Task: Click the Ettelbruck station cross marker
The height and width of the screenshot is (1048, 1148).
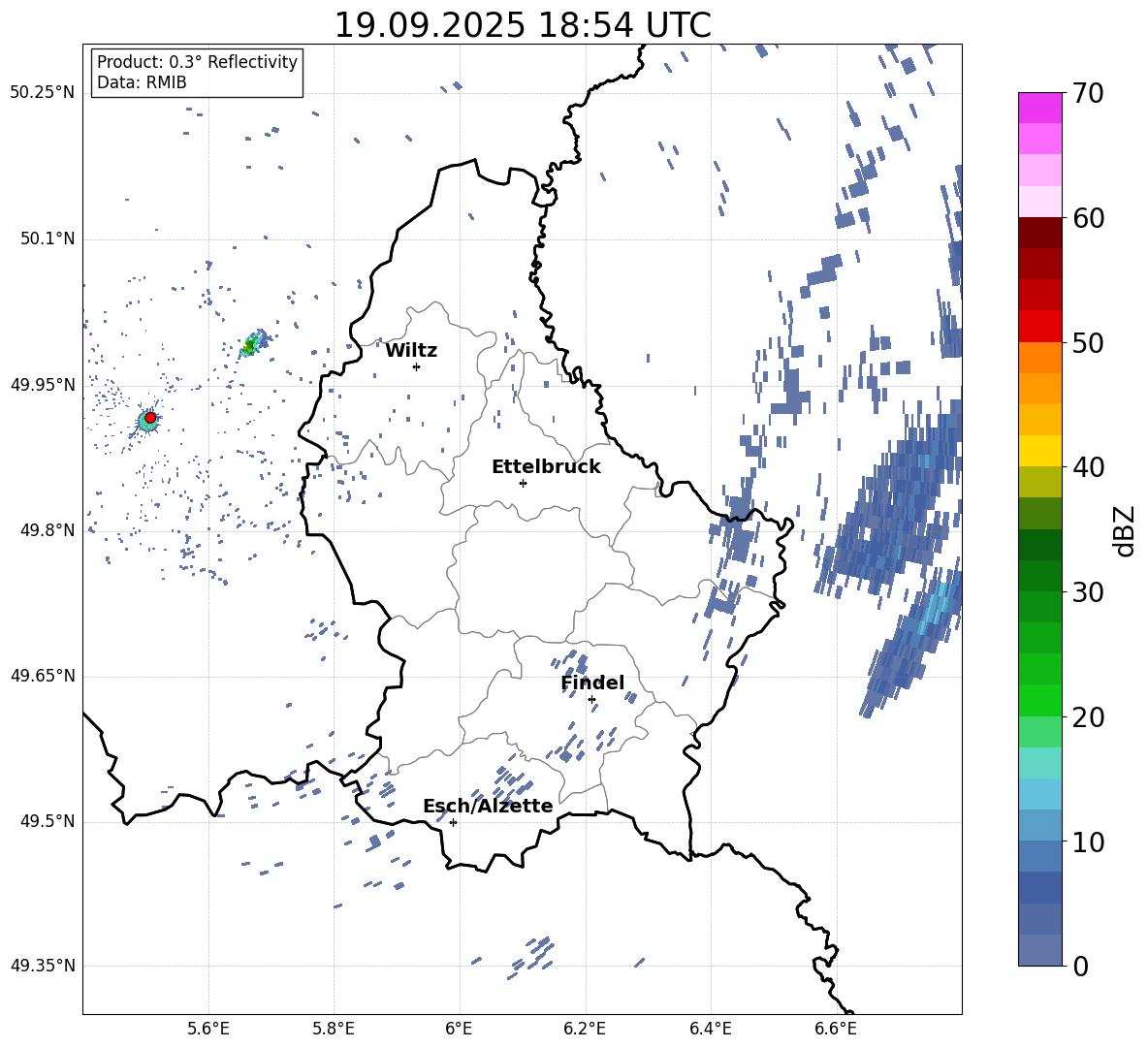Action: (523, 483)
